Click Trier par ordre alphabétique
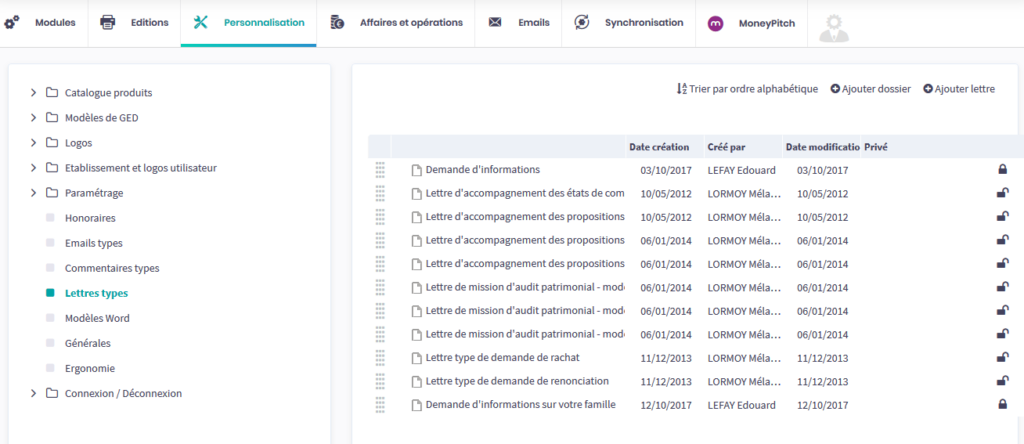The image size is (1024, 444). pyautogui.click(x=747, y=89)
